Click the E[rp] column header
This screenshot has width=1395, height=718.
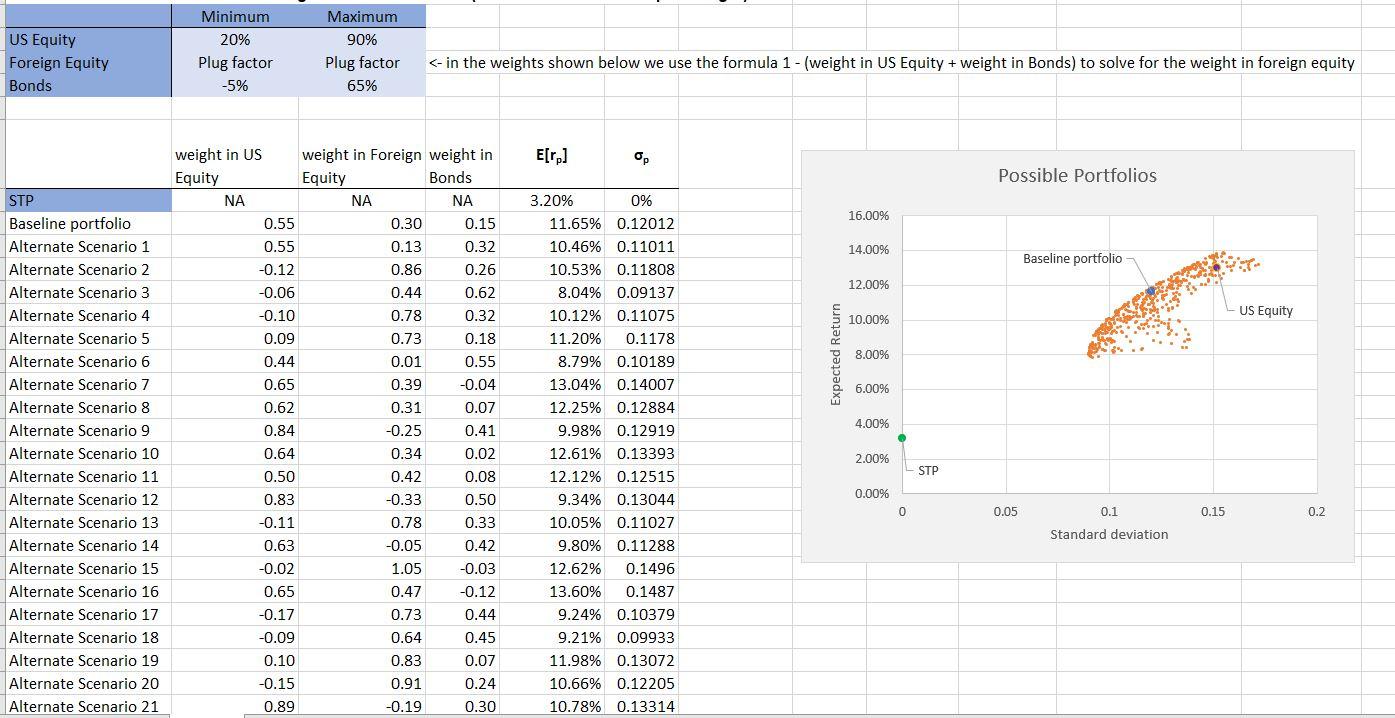552,154
